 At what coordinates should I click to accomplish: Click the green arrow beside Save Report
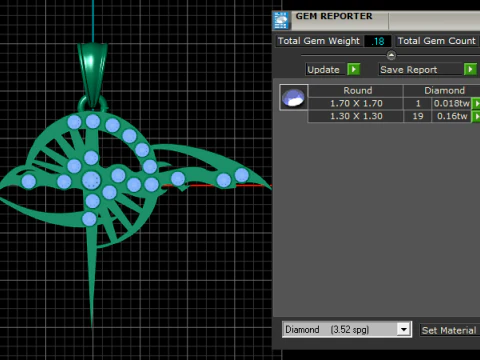pyautogui.click(x=470, y=69)
